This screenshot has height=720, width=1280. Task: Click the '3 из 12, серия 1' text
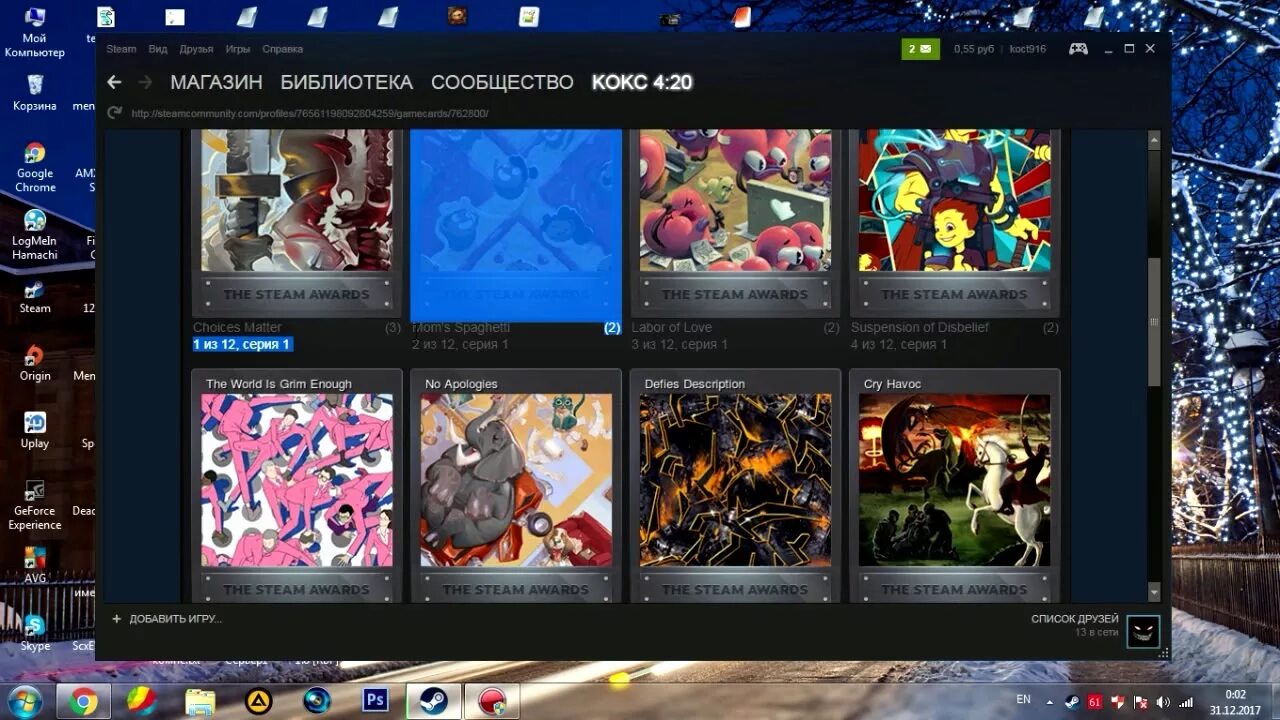point(679,344)
